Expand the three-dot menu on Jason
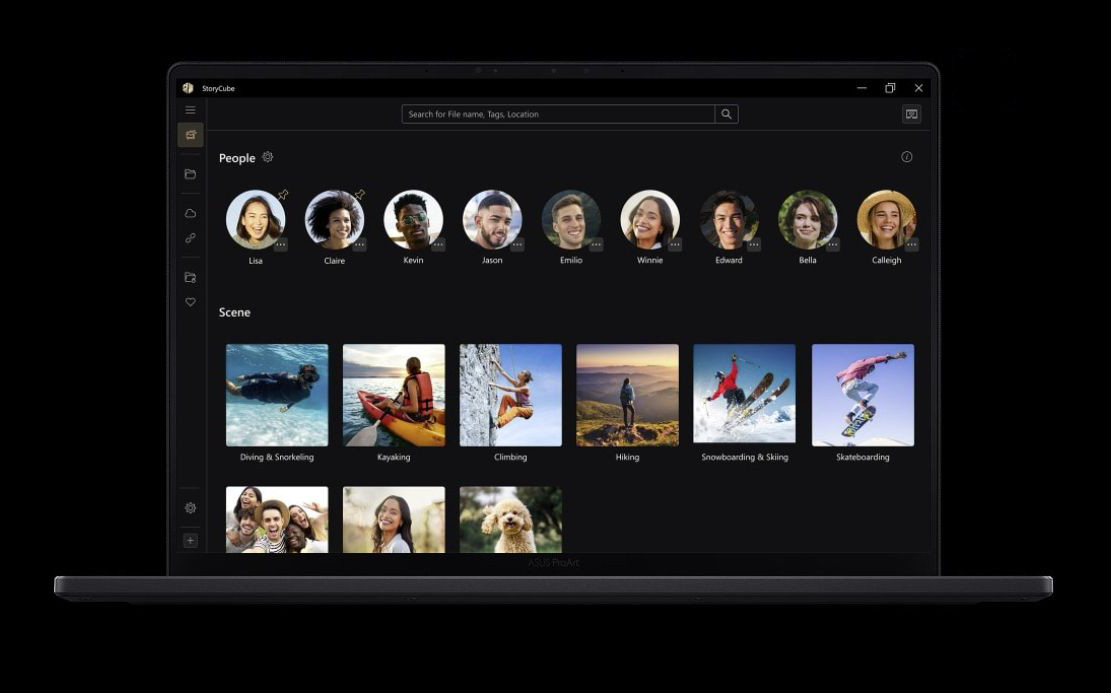 pyautogui.click(x=517, y=245)
